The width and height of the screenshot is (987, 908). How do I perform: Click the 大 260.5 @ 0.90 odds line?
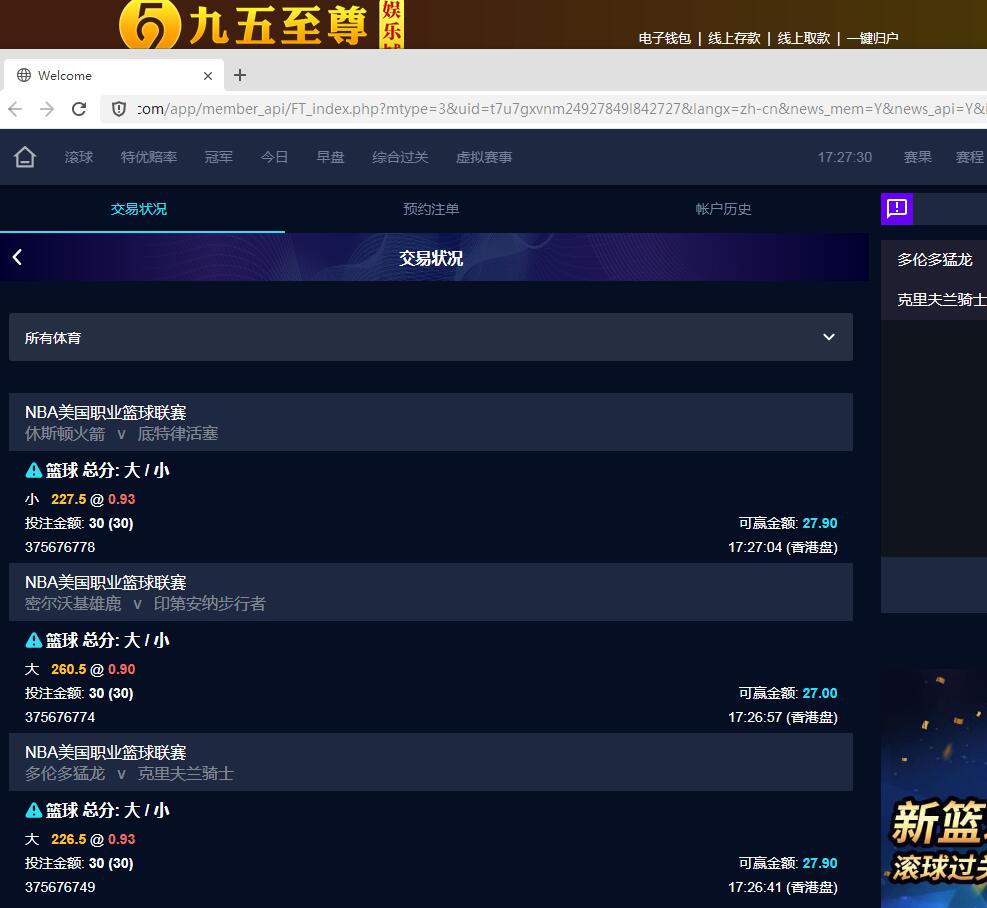(x=80, y=669)
